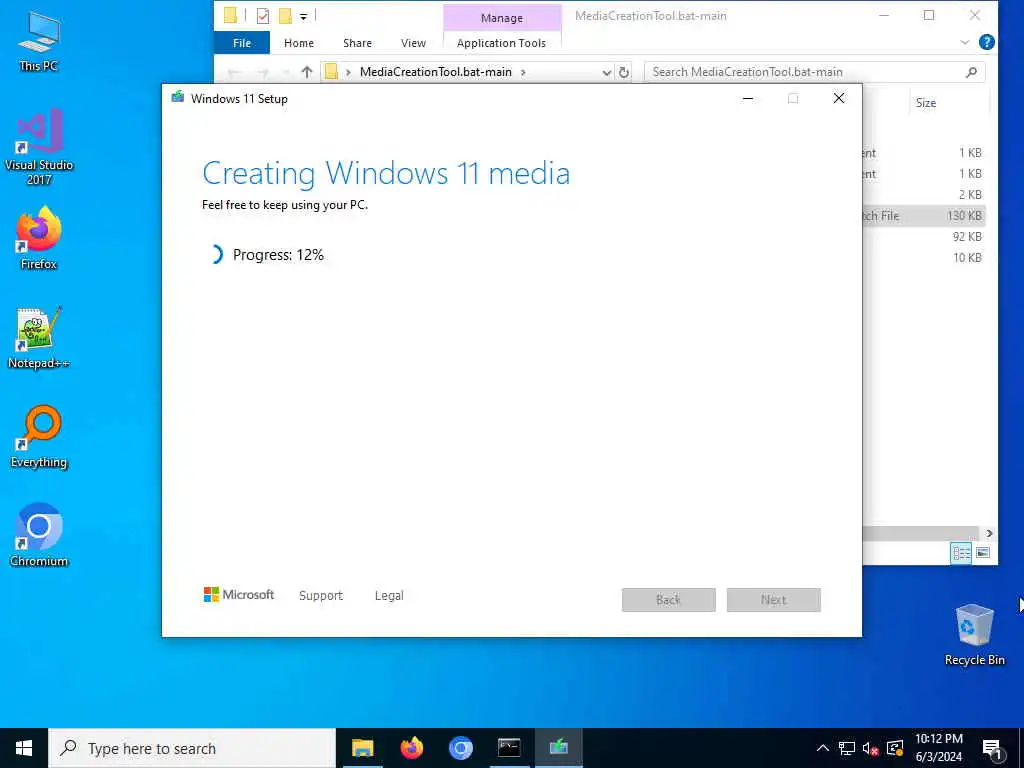This screenshot has height=768, width=1024.
Task: Click the Size column header
Action: pyautogui.click(x=925, y=103)
